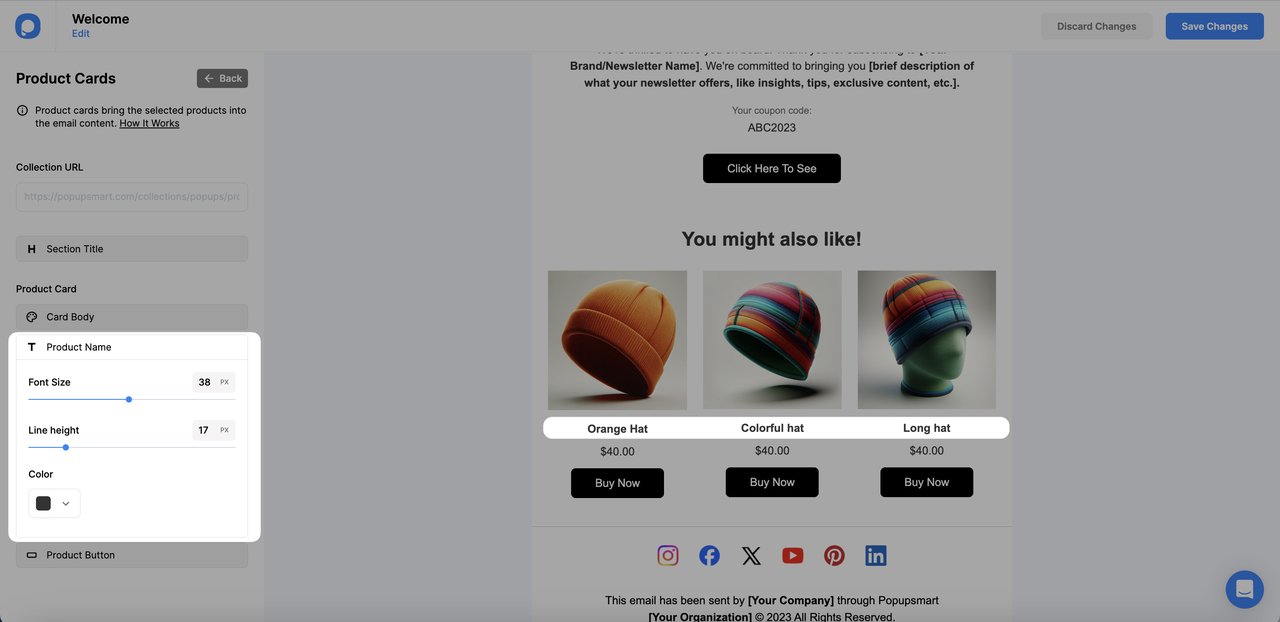Click the LinkedIn icon in email footer
The image size is (1280, 622).
tap(876, 555)
